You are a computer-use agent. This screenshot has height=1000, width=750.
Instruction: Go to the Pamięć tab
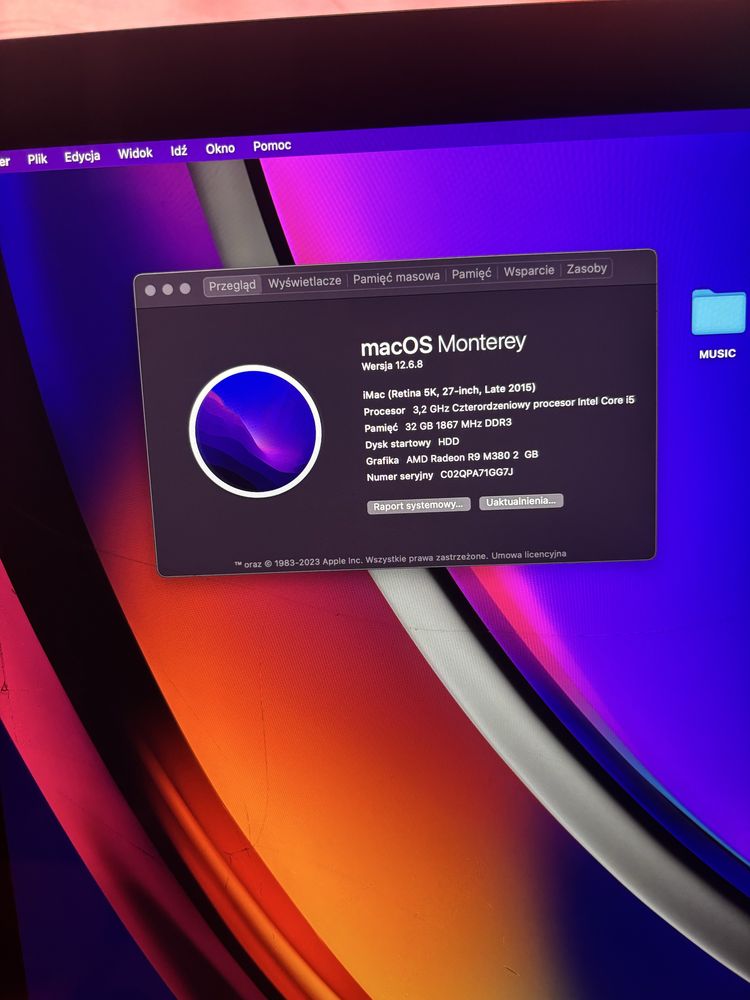471,274
